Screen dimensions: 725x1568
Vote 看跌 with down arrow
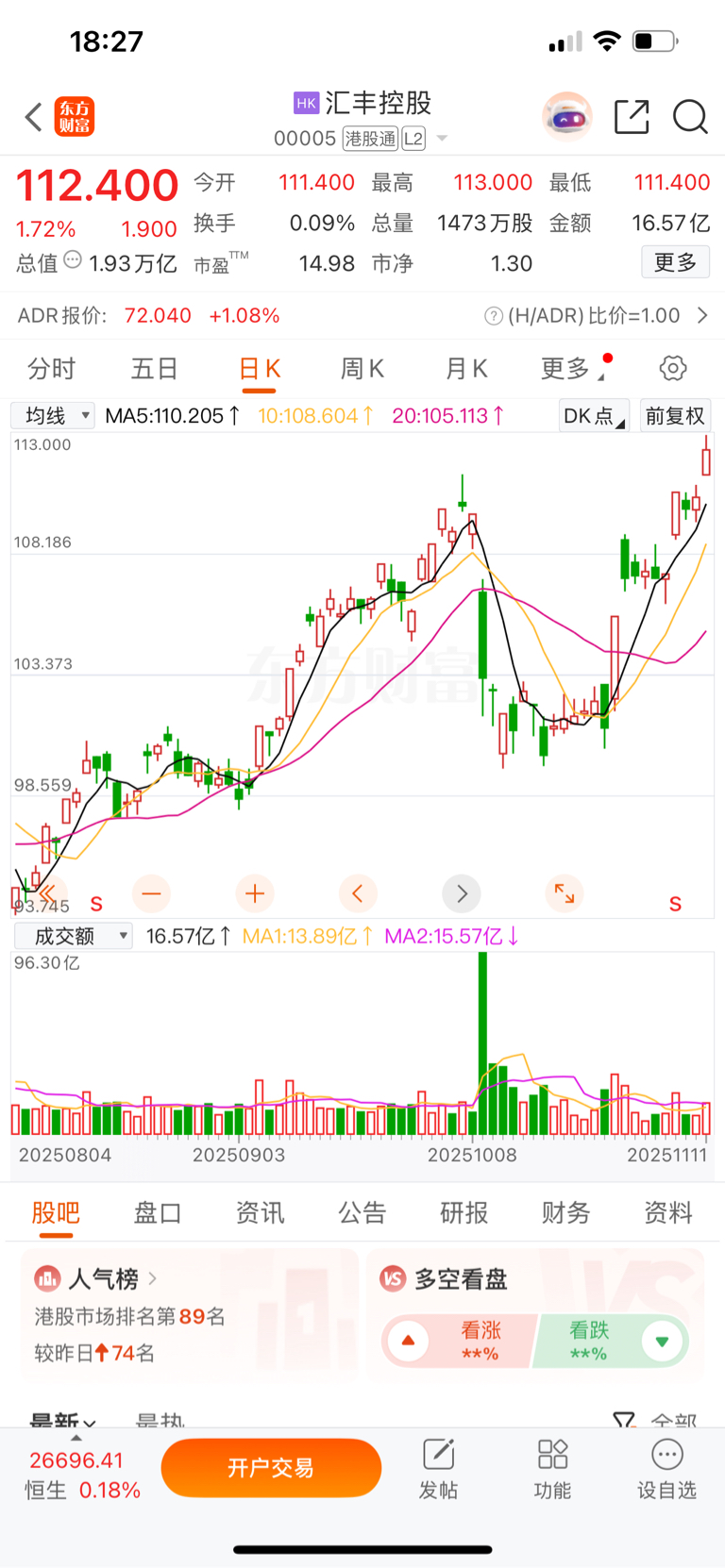pyautogui.click(x=662, y=1341)
